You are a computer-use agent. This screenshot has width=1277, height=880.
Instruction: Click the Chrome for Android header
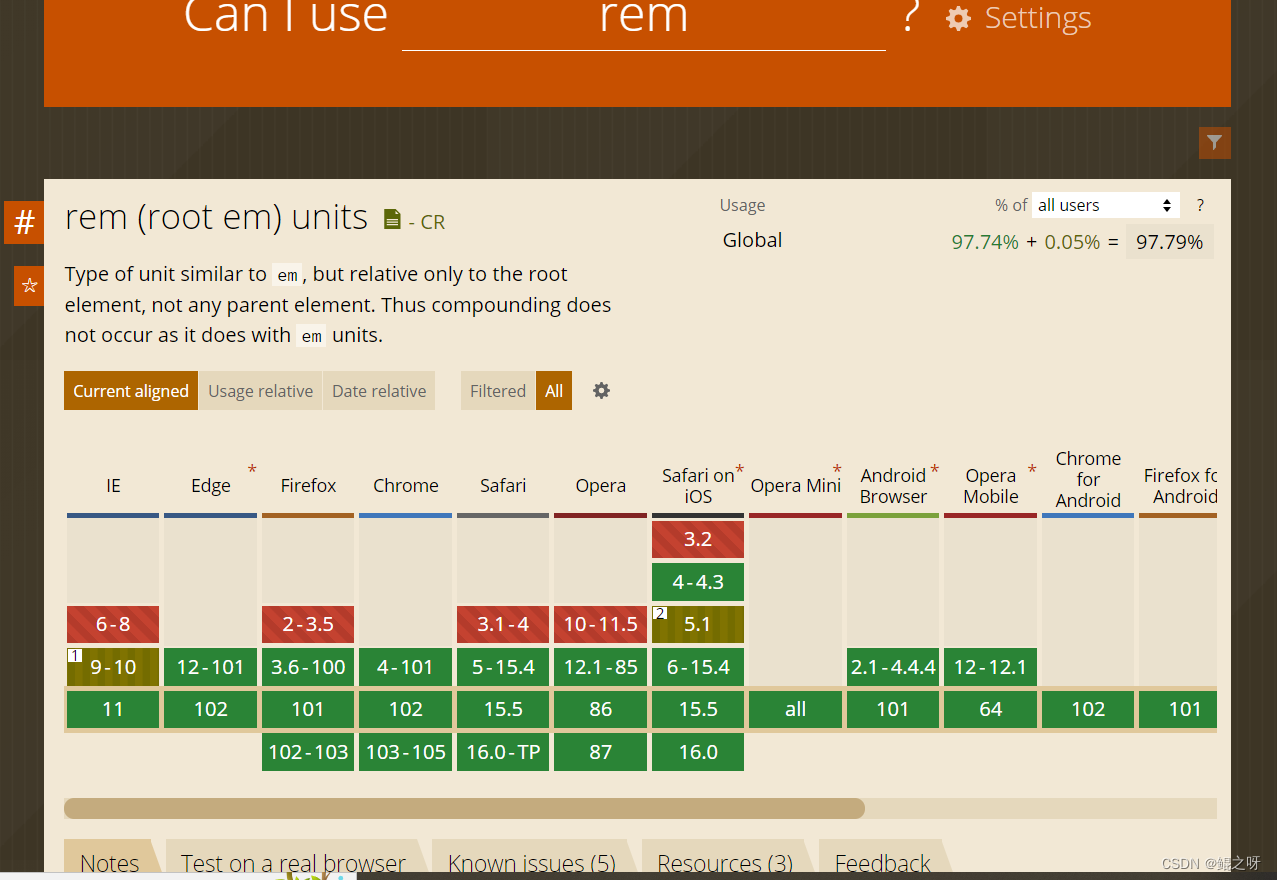pos(1088,480)
